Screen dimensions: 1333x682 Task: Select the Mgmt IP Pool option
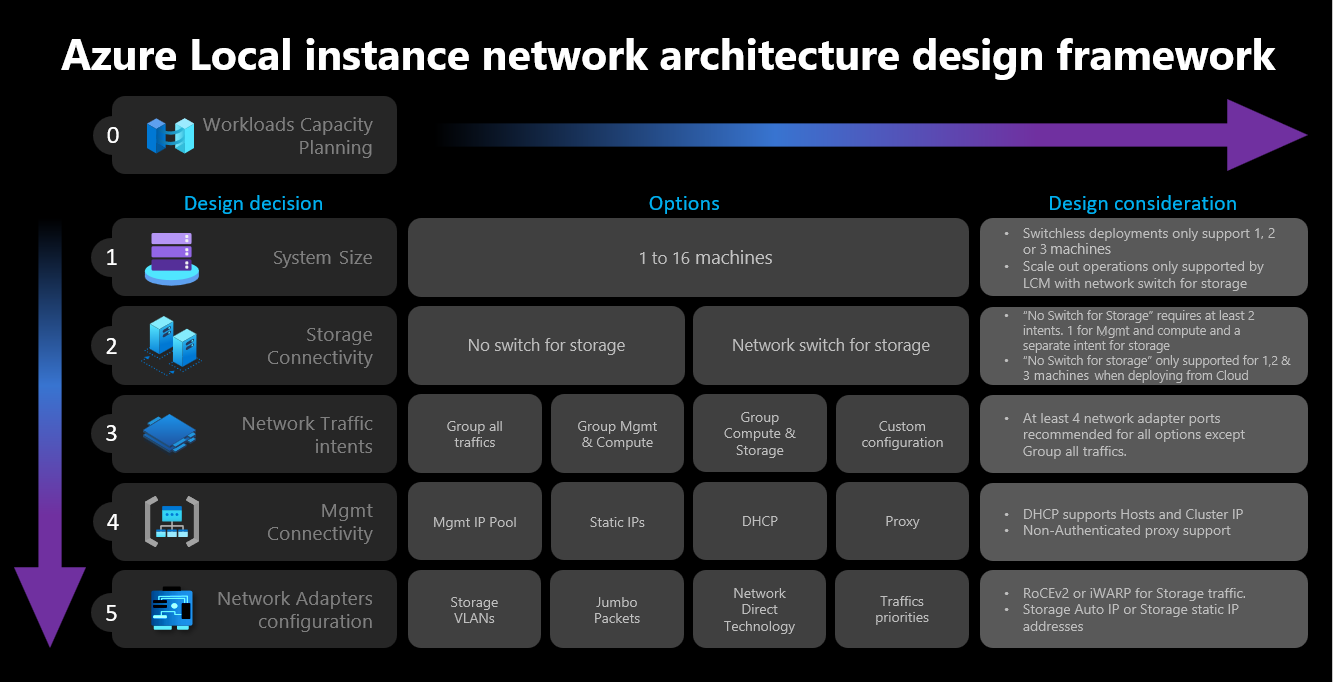(x=474, y=522)
